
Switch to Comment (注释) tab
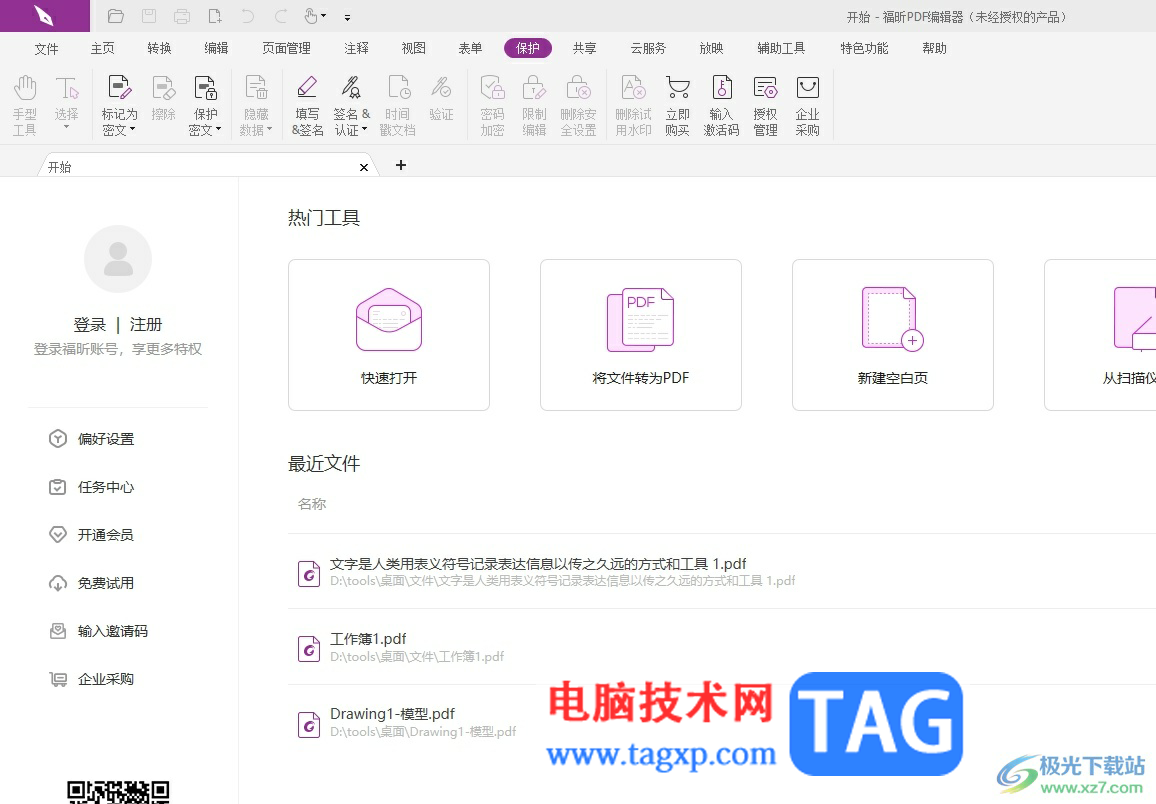click(356, 49)
